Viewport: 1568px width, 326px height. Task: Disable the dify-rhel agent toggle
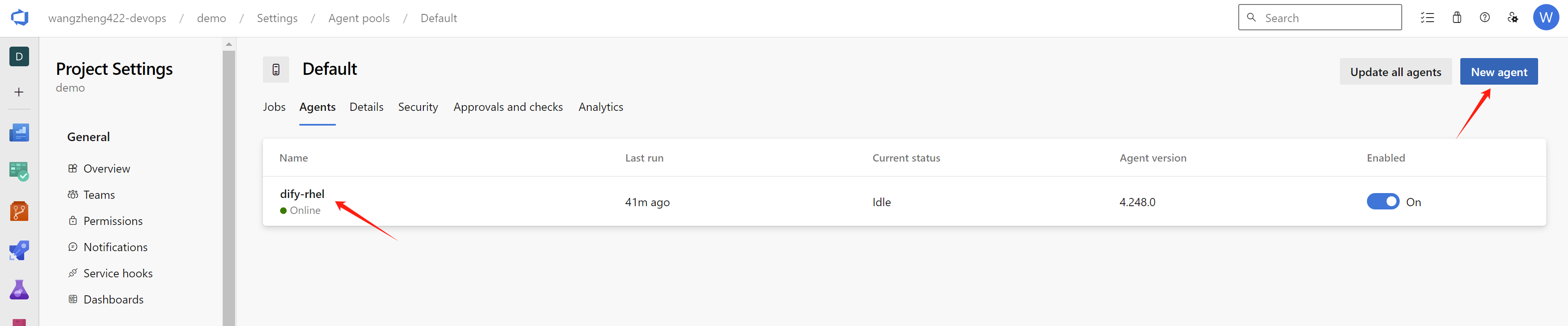1383,202
